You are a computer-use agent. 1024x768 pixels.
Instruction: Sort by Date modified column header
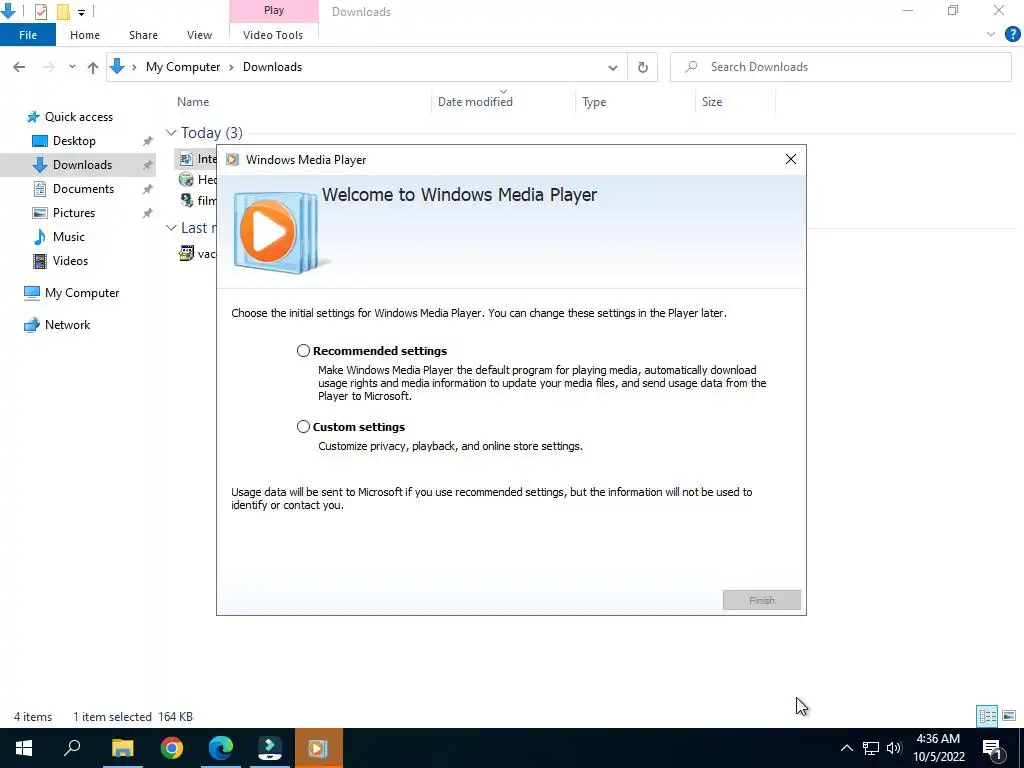click(x=475, y=102)
